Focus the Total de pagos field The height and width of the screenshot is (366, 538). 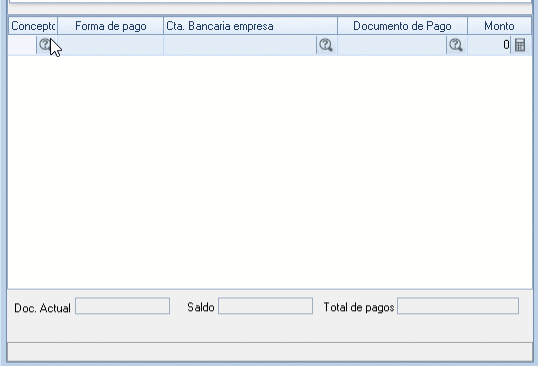pos(458,306)
